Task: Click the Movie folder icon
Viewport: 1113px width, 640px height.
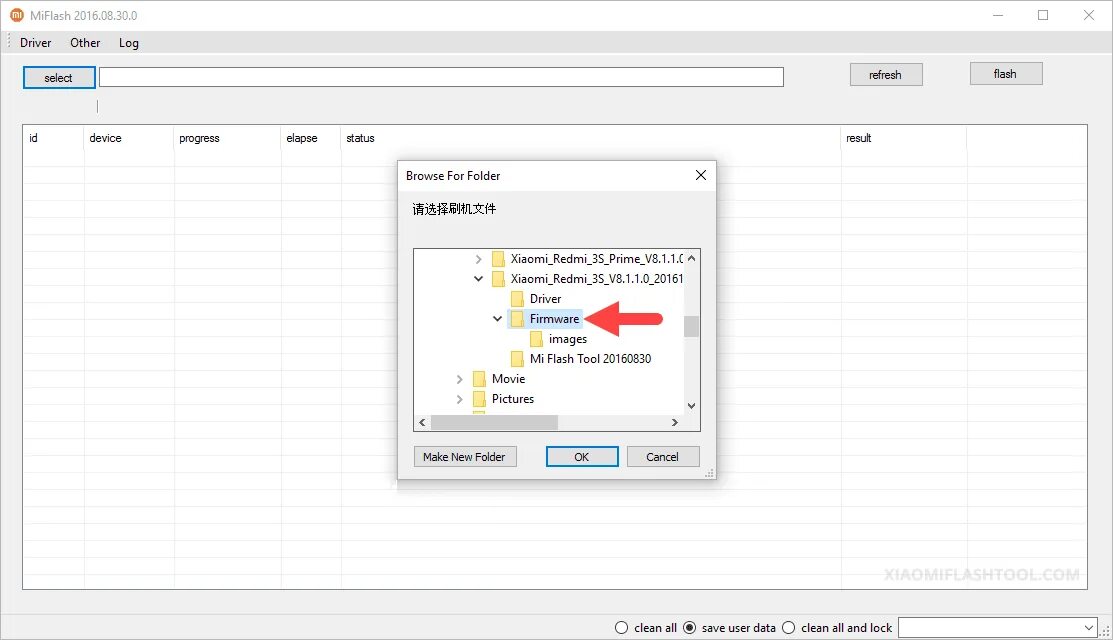Action: pyautogui.click(x=479, y=379)
